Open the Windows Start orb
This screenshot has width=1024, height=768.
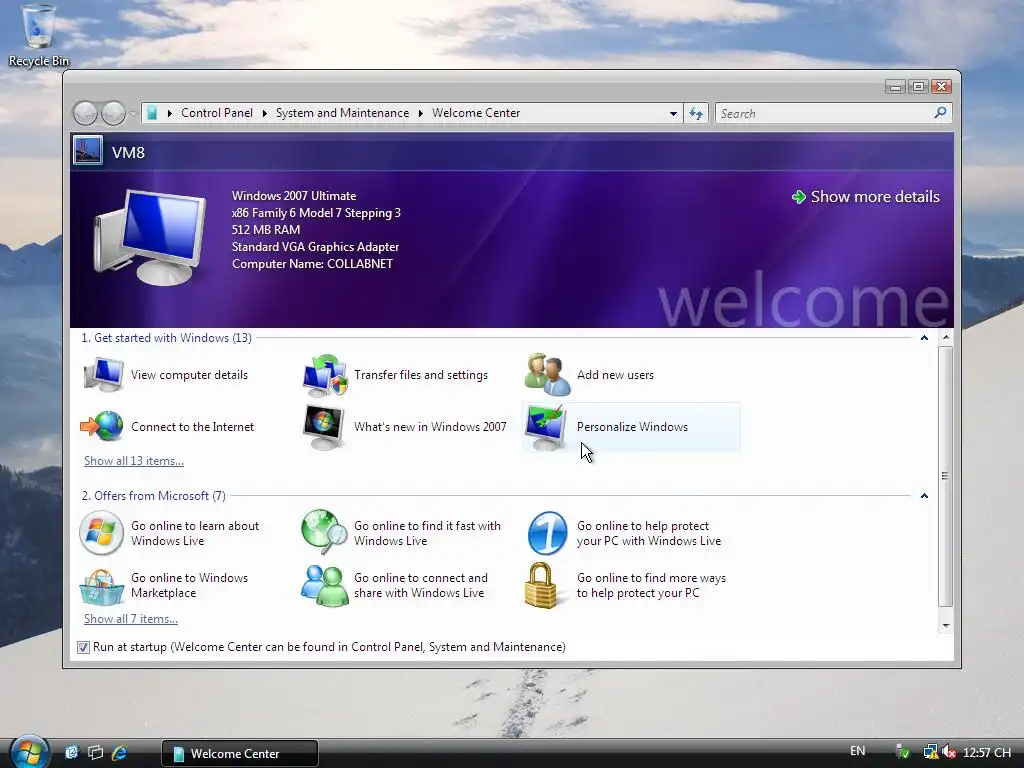(29, 752)
